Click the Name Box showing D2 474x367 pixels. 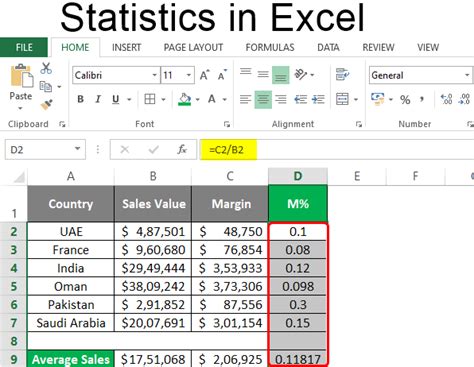(45, 149)
